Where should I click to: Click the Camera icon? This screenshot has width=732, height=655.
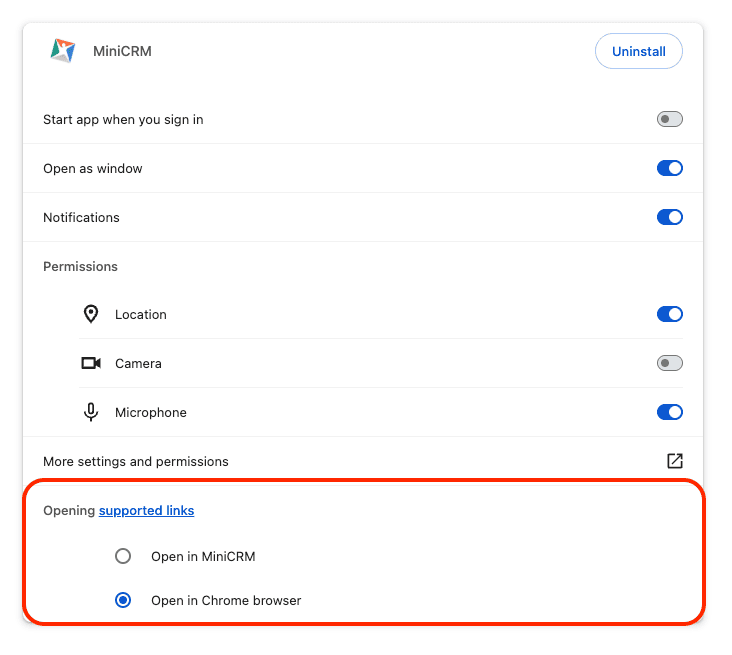pyautogui.click(x=91, y=363)
